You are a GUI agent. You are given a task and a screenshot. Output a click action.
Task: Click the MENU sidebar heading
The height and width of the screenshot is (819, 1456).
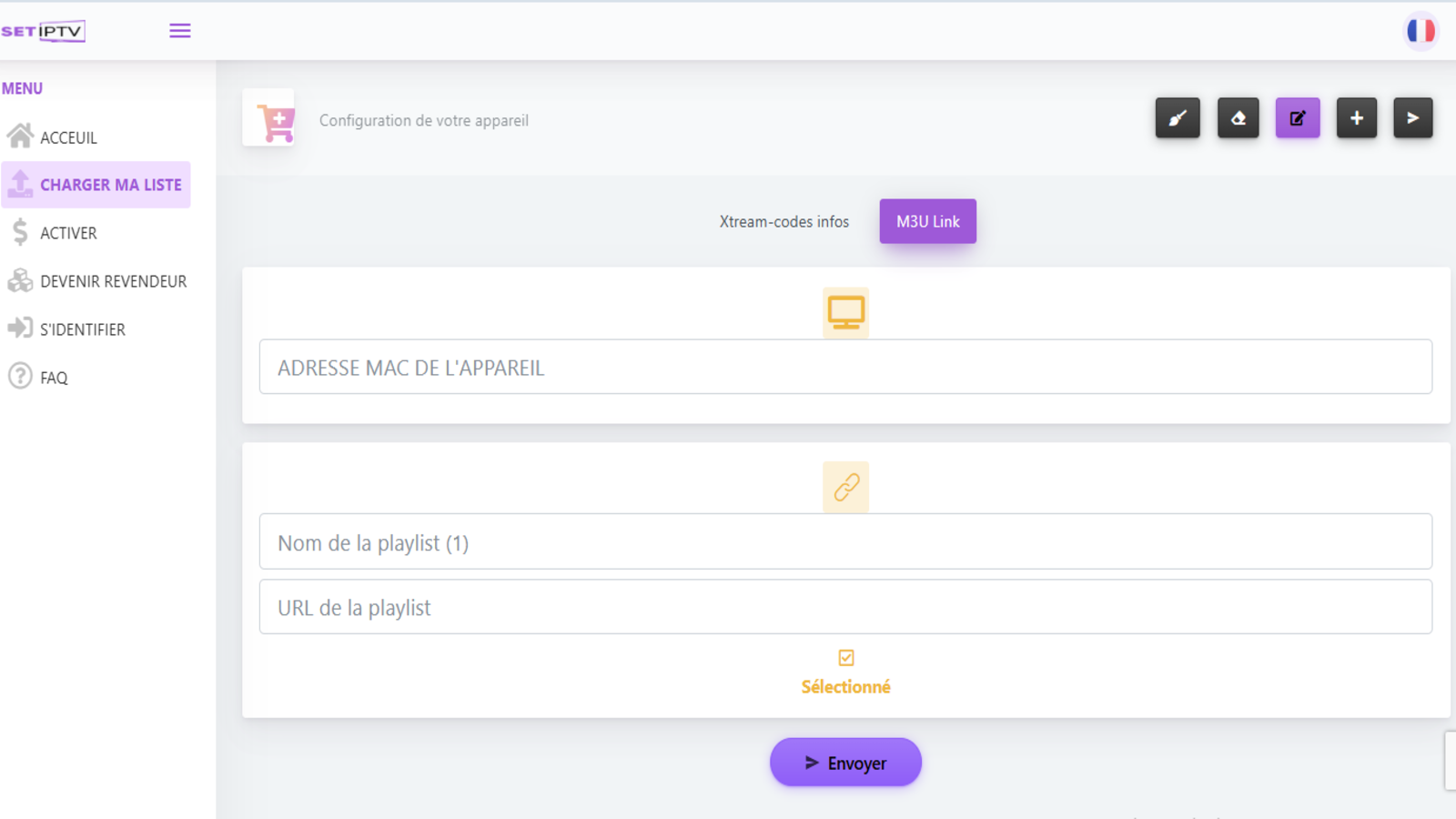pyautogui.click(x=22, y=88)
